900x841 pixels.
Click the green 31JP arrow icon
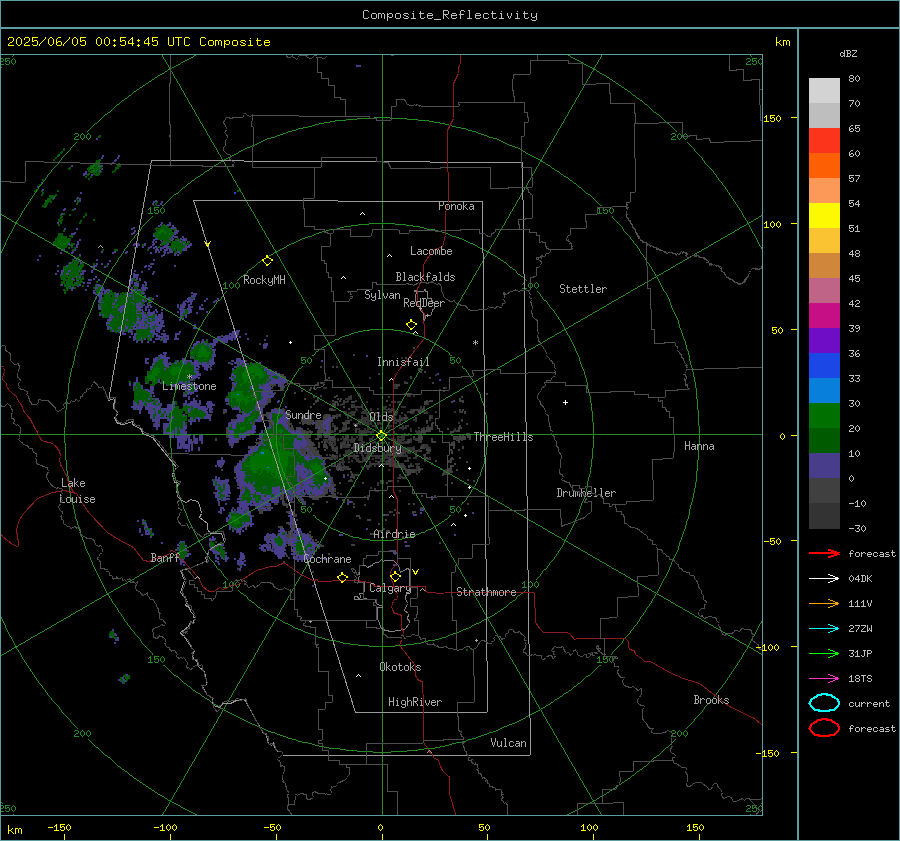click(824, 653)
